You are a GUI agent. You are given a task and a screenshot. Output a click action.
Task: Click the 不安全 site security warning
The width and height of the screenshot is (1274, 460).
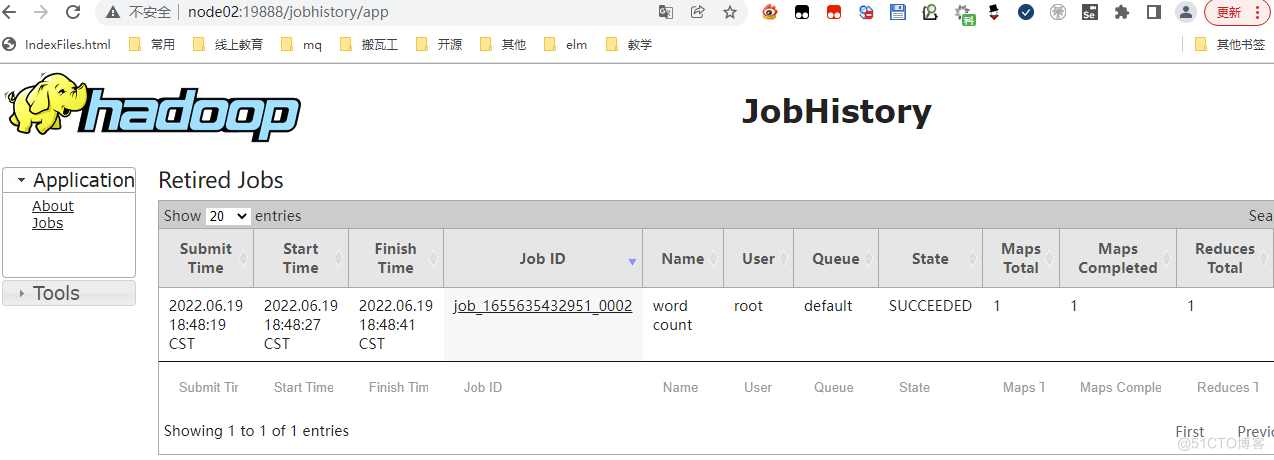pos(141,13)
